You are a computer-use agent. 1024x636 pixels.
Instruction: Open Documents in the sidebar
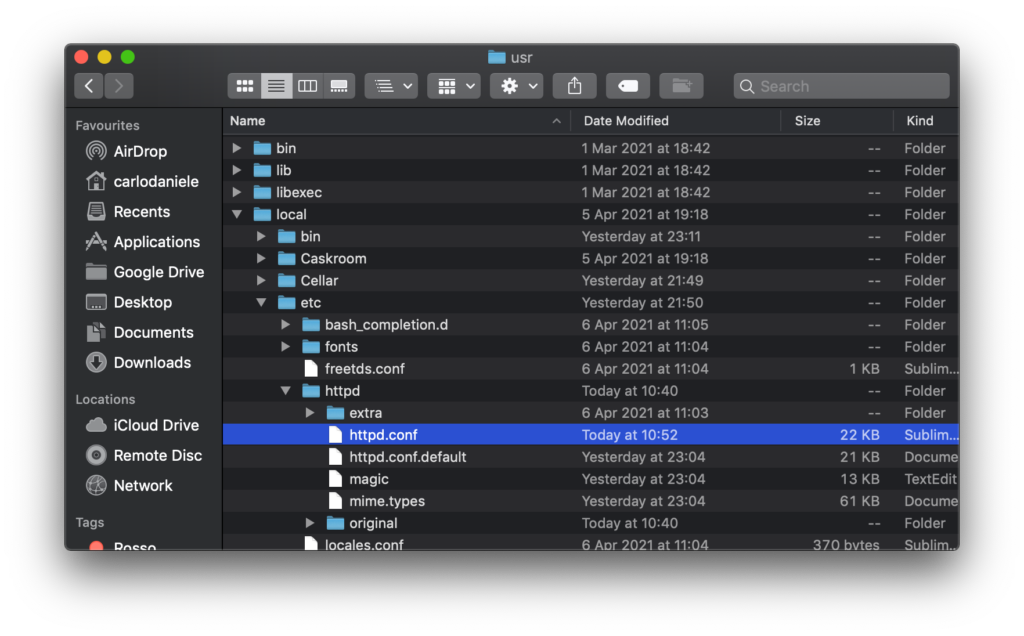pos(140,332)
